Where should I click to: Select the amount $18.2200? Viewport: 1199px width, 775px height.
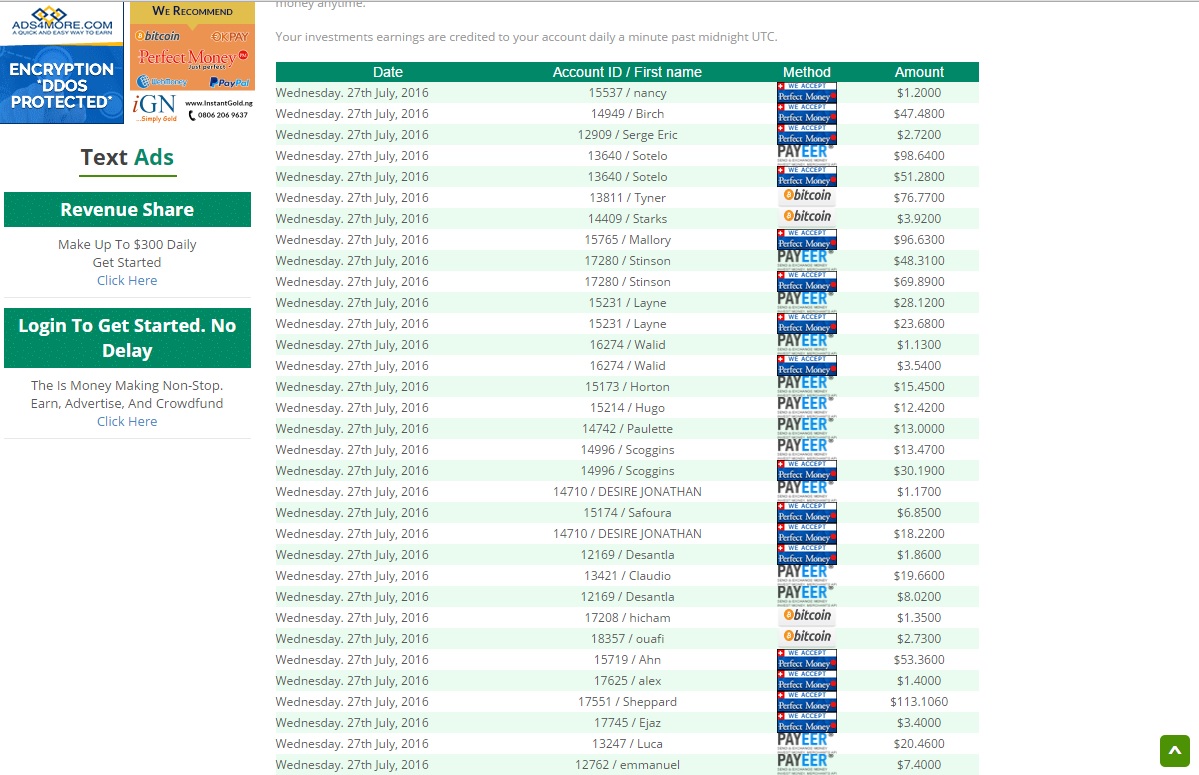(919, 533)
